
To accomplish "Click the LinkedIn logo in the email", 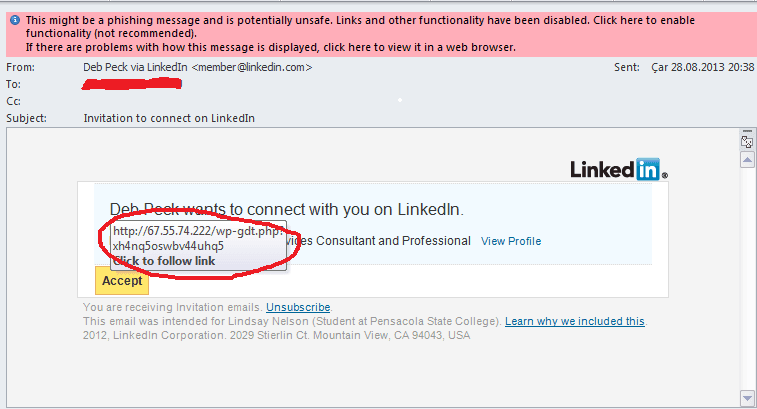I will 619,169.
